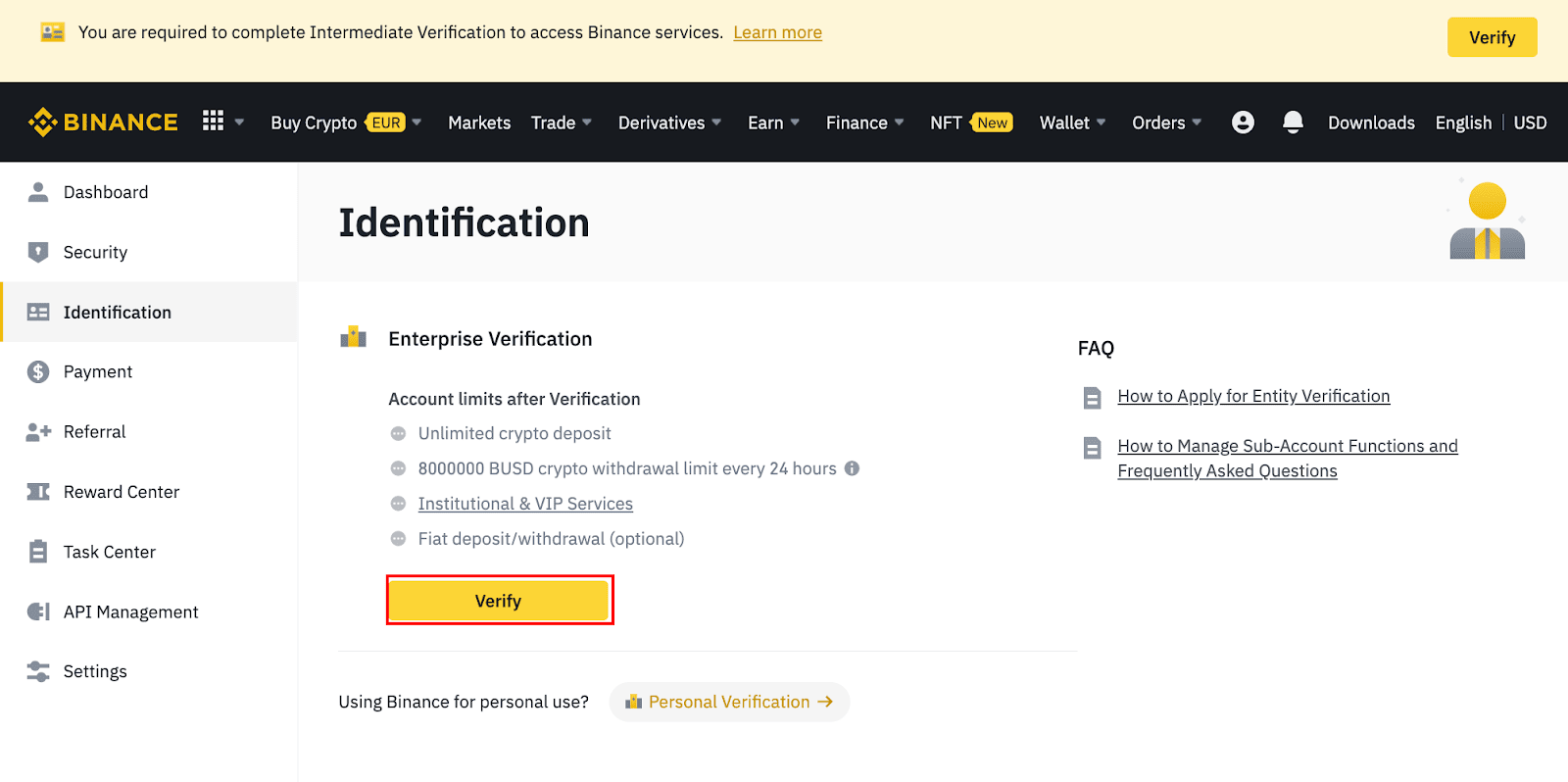The width and height of the screenshot is (1568, 782).
Task: Go to Payment in sidebar
Action: (98, 371)
